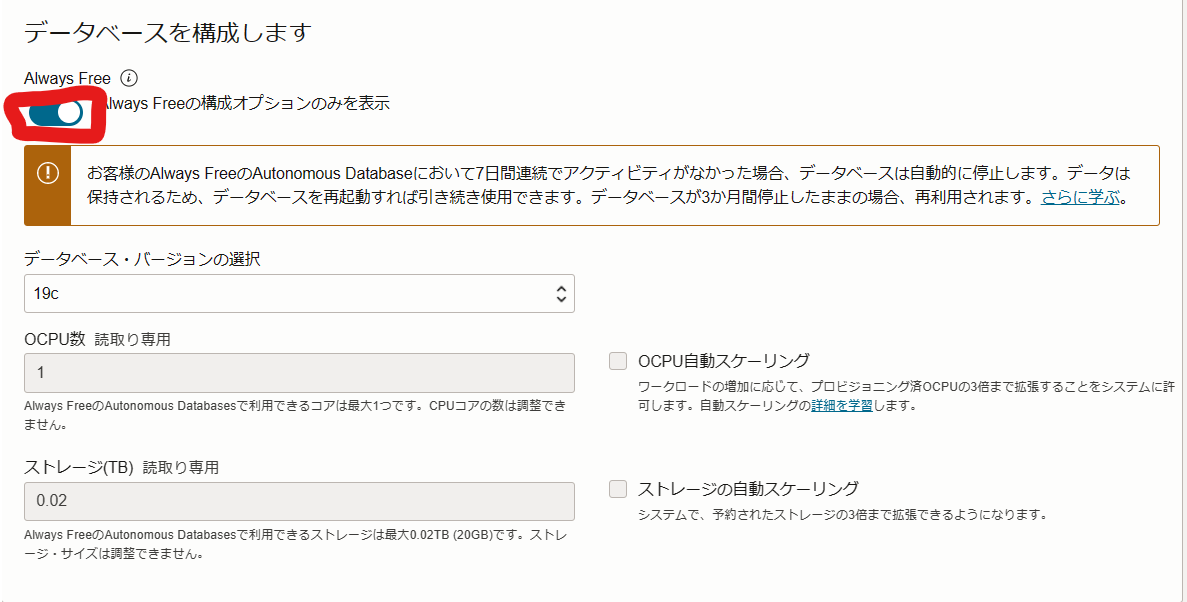Click the OCPU数 読取り専用 label
This screenshot has height=602, width=1187.
click(97, 339)
